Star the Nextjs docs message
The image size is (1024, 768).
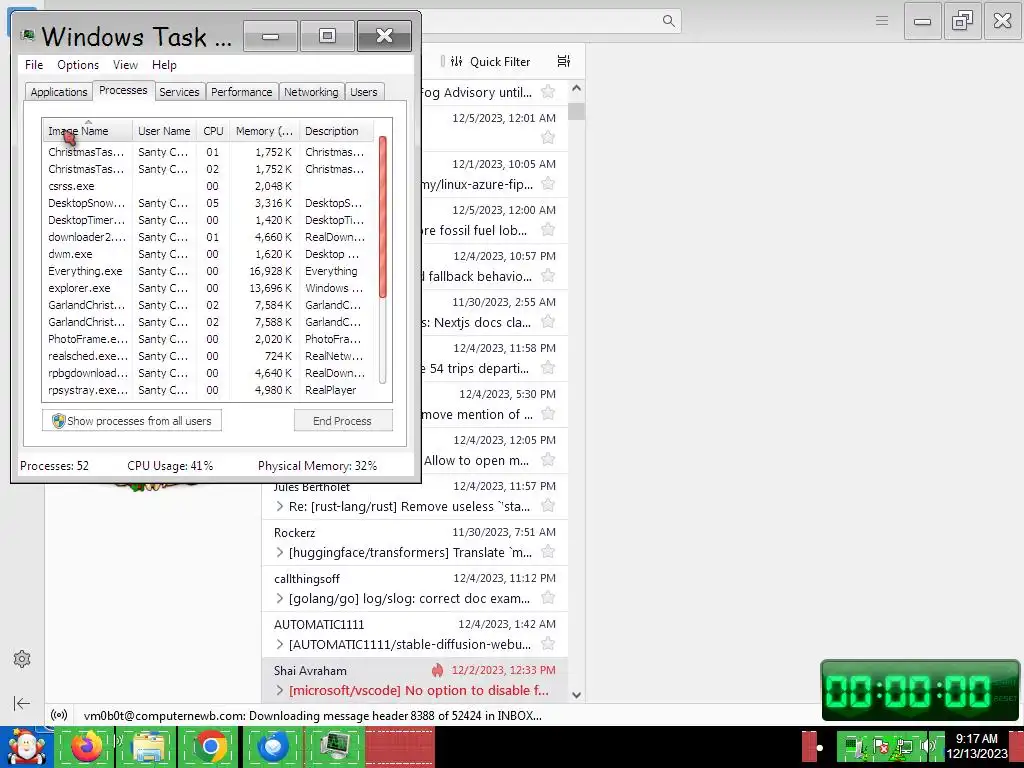pyautogui.click(x=548, y=322)
